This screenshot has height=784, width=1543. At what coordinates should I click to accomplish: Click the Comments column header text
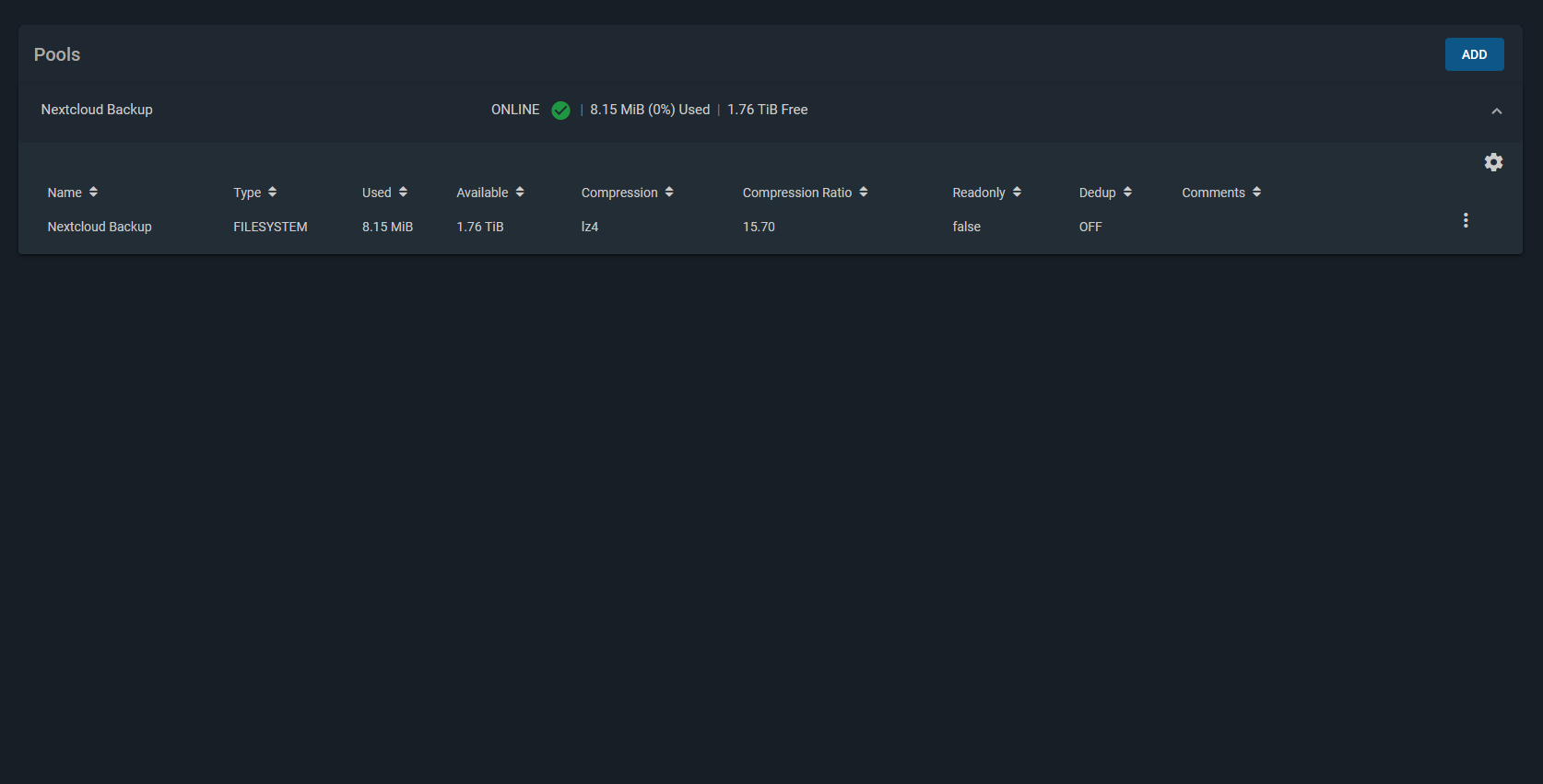tap(1213, 193)
